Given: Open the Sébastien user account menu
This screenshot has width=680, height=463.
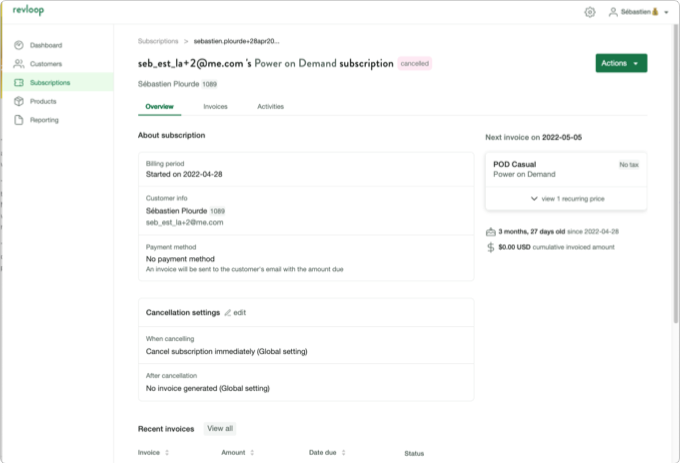Looking at the screenshot, I should click(x=638, y=12).
